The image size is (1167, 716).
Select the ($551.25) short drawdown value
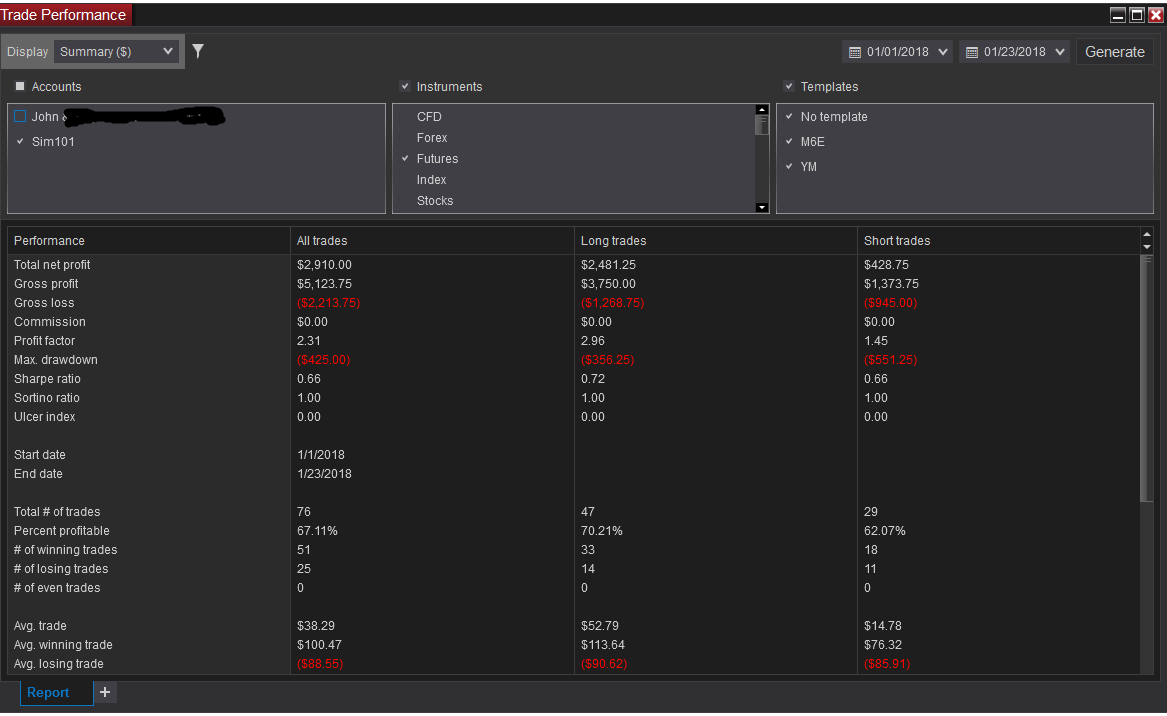[x=890, y=359]
